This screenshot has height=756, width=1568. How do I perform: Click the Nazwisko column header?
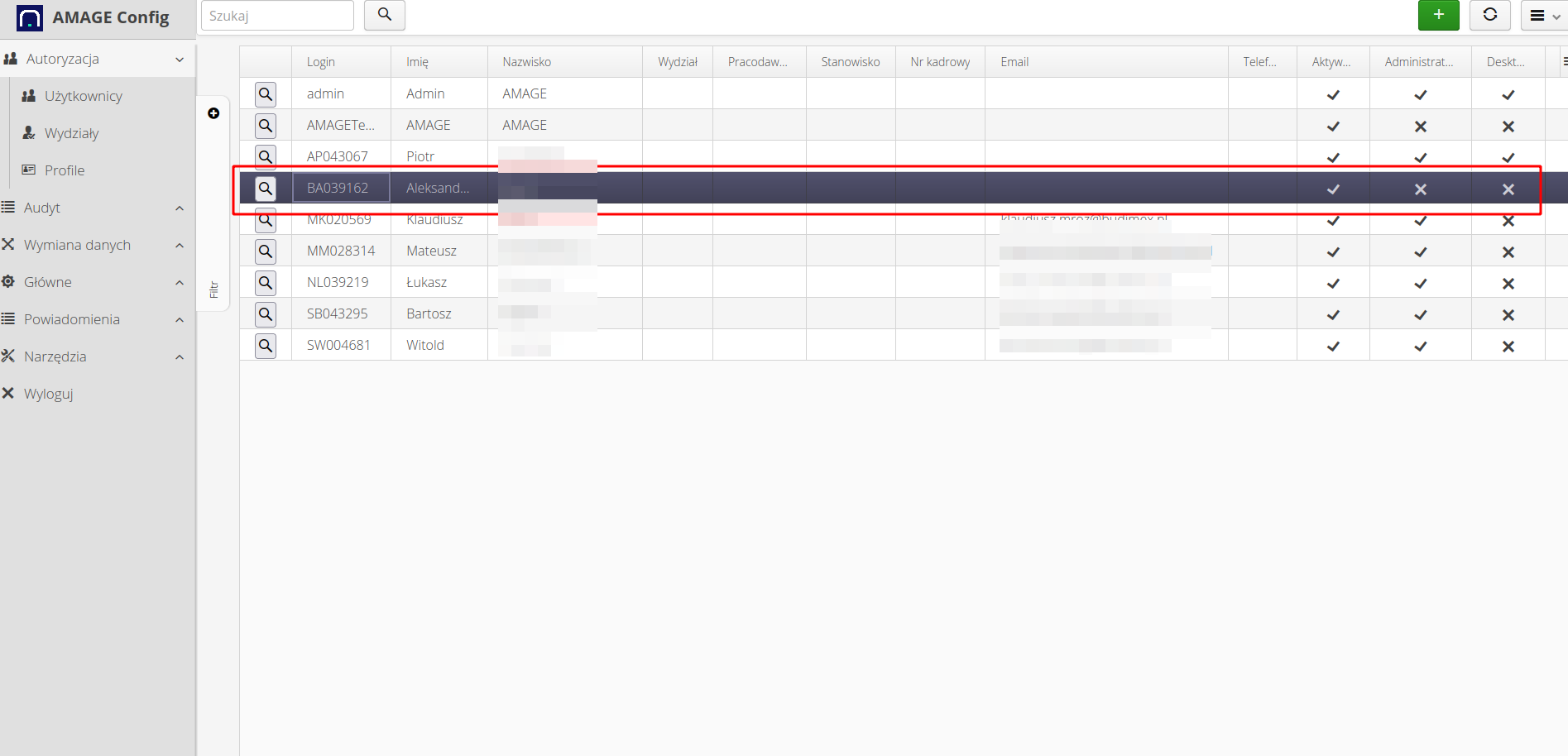click(x=526, y=61)
